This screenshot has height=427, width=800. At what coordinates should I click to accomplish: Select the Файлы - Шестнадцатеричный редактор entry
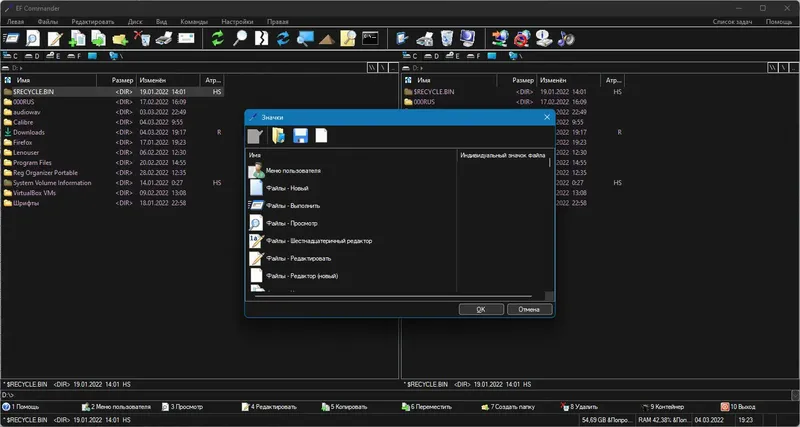319,241
